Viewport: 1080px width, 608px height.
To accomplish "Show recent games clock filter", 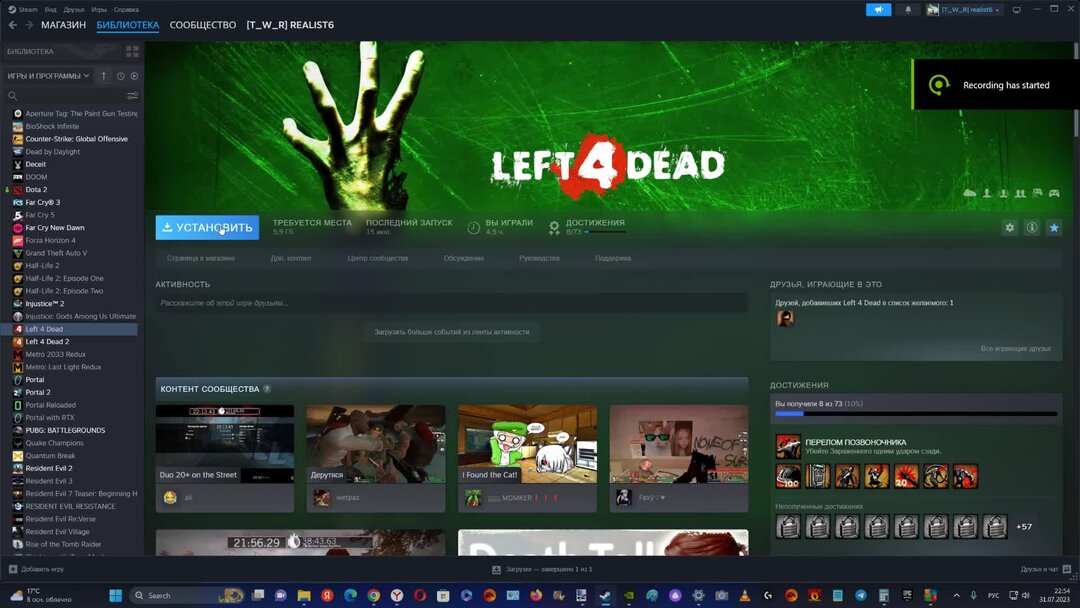I will tap(121, 76).
